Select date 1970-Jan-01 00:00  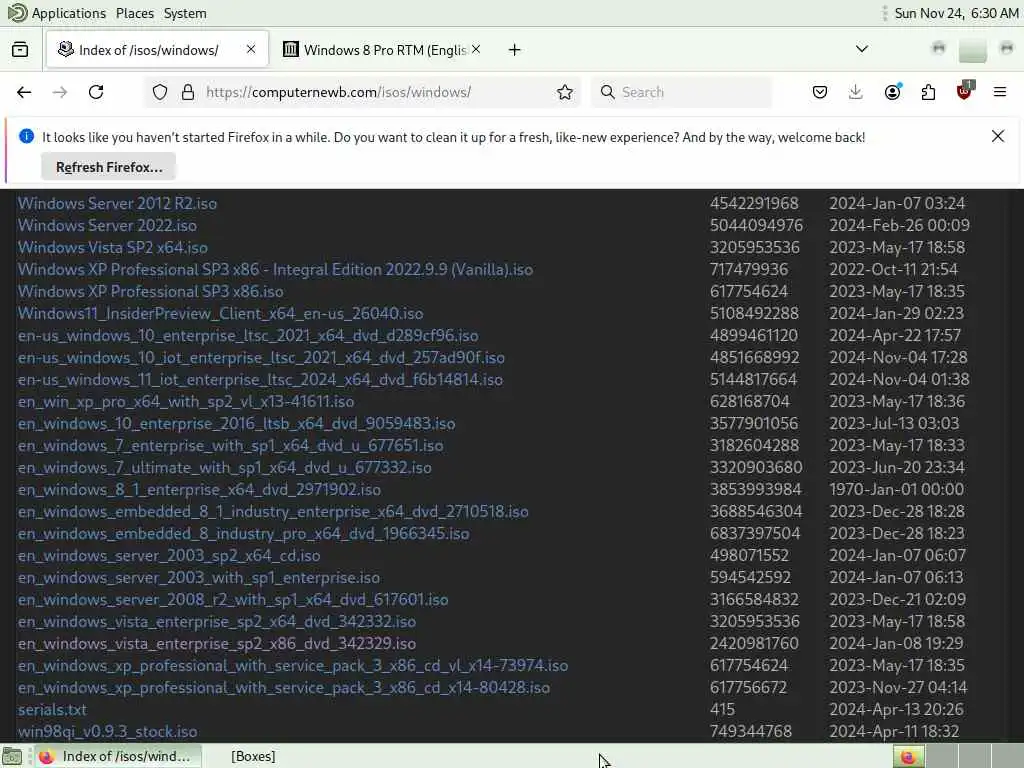pos(896,489)
